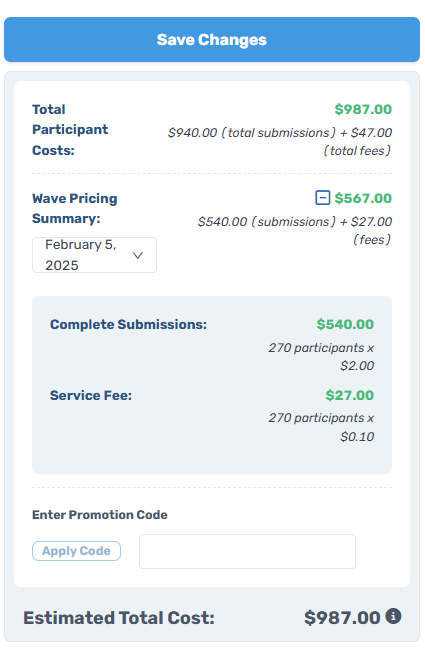Click the Enter Promotion Code label
The image size is (425, 663).
(x=100, y=515)
